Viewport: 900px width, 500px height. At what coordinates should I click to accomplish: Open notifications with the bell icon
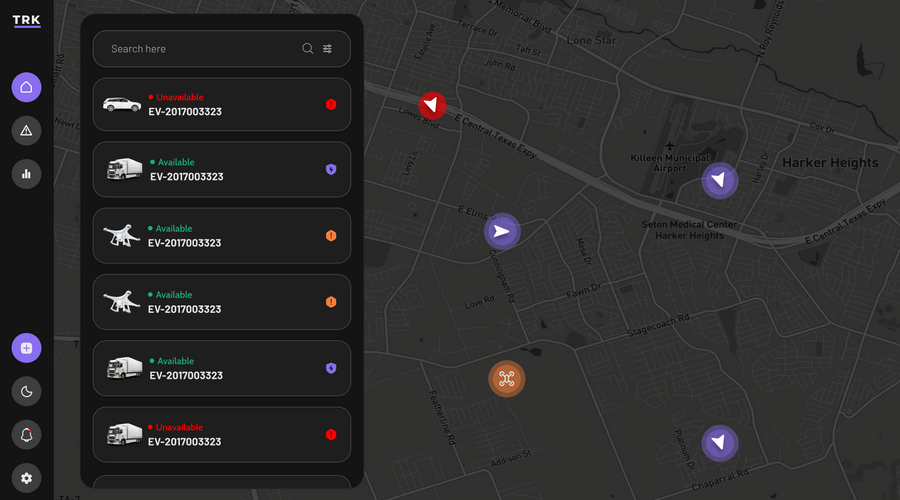click(x=26, y=435)
